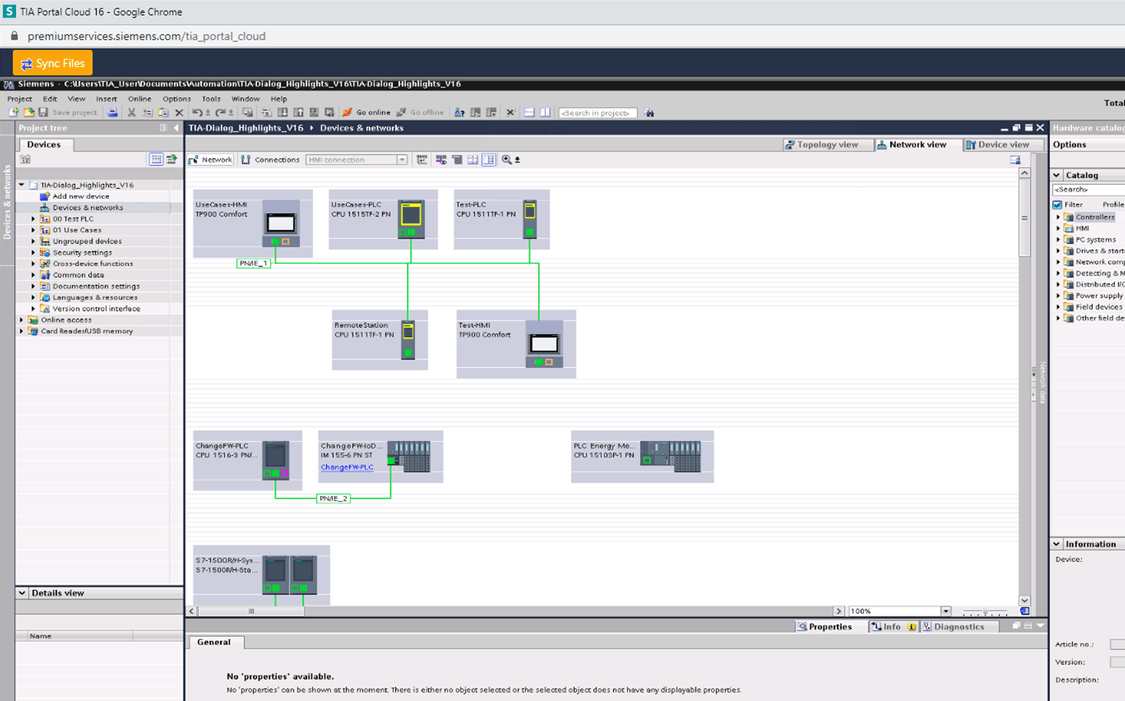Click the catalog Search field
The image size is (1125, 701).
pos(1088,189)
